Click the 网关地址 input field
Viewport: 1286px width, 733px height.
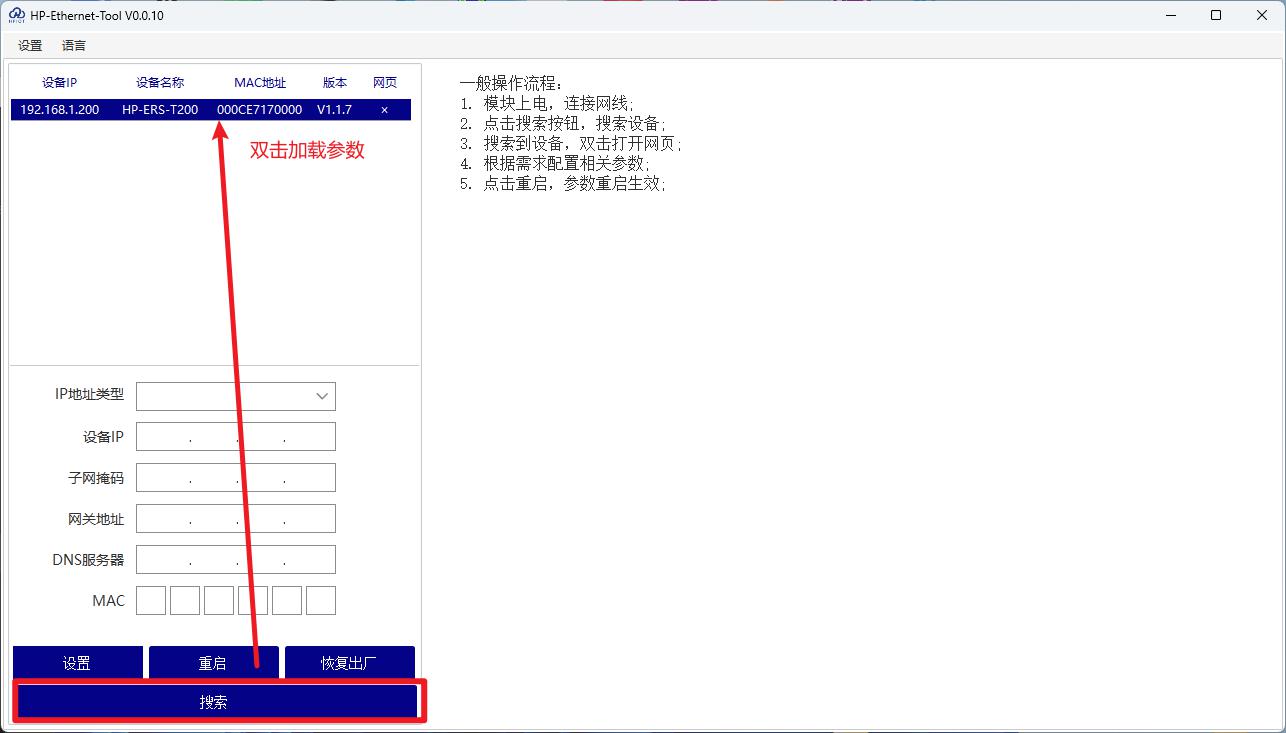point(235,518)
